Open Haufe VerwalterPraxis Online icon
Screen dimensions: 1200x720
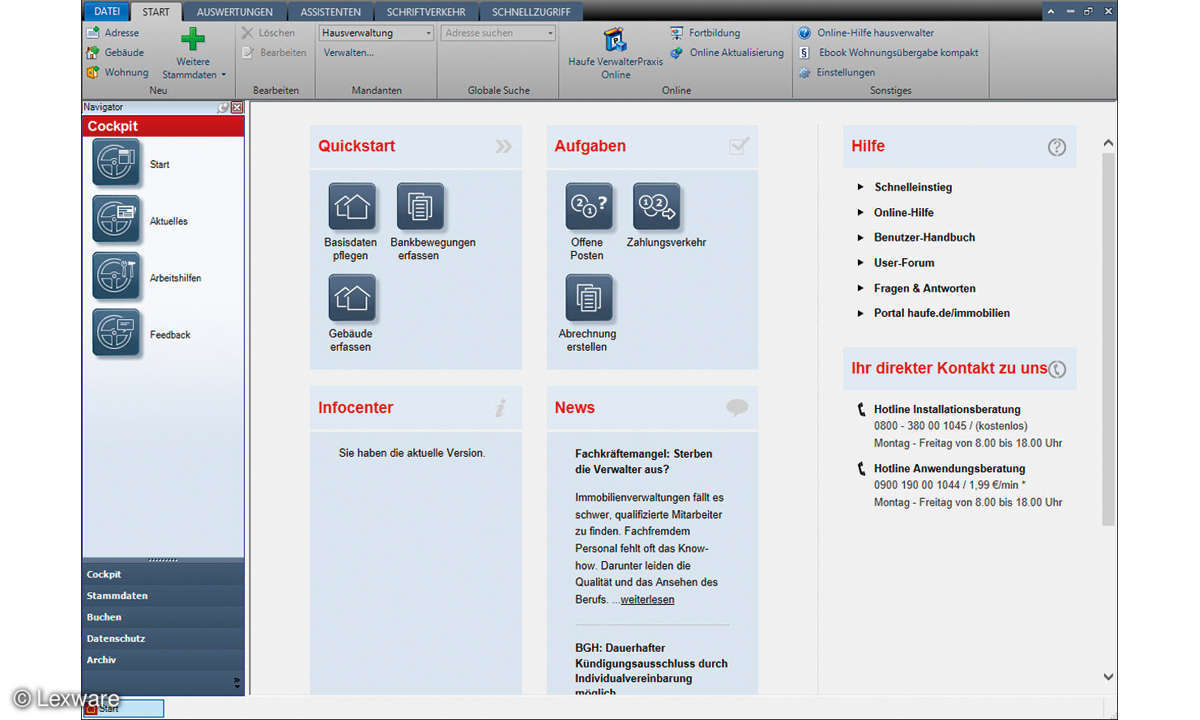tap(615, 40)
